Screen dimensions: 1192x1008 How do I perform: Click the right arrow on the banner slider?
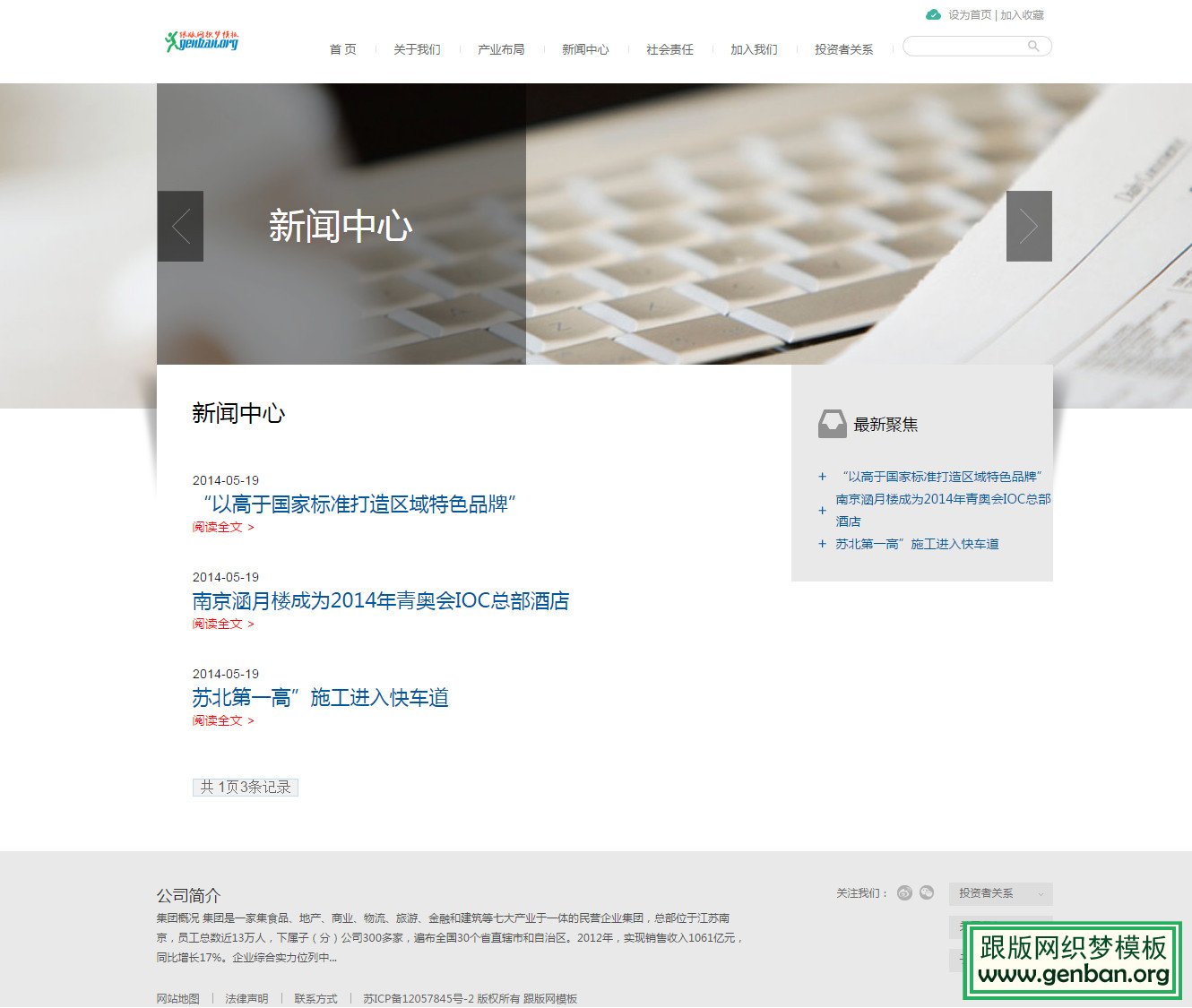pyautogui.click(x=1029, y=226)
